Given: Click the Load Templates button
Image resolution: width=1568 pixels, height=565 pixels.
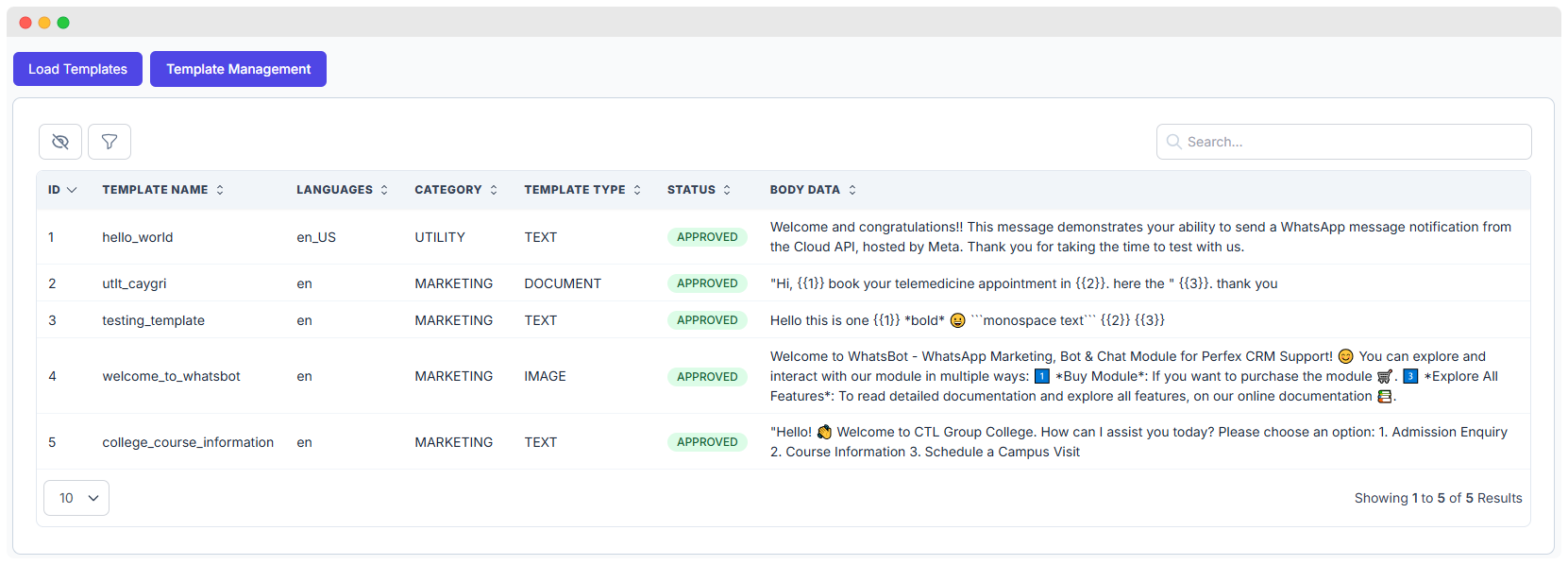Looking at the screenshot, I should point(77,69).
